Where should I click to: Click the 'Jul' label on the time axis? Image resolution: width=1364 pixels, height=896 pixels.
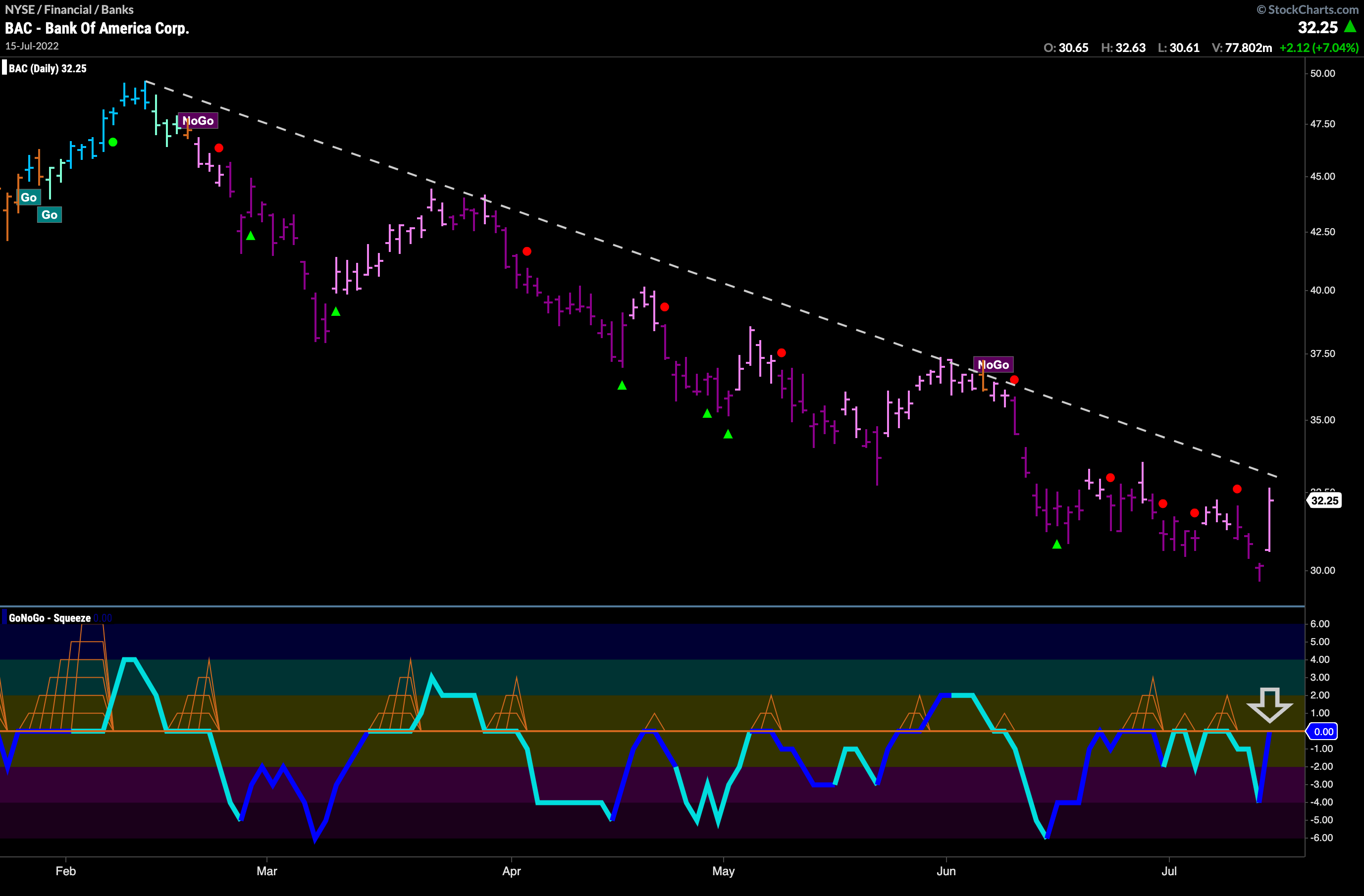click(x=1168, y=871)
